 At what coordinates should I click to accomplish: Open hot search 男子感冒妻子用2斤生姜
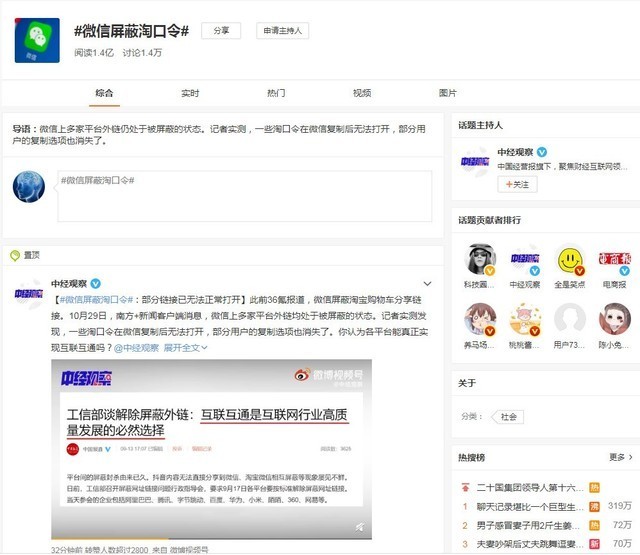(528, 525)
